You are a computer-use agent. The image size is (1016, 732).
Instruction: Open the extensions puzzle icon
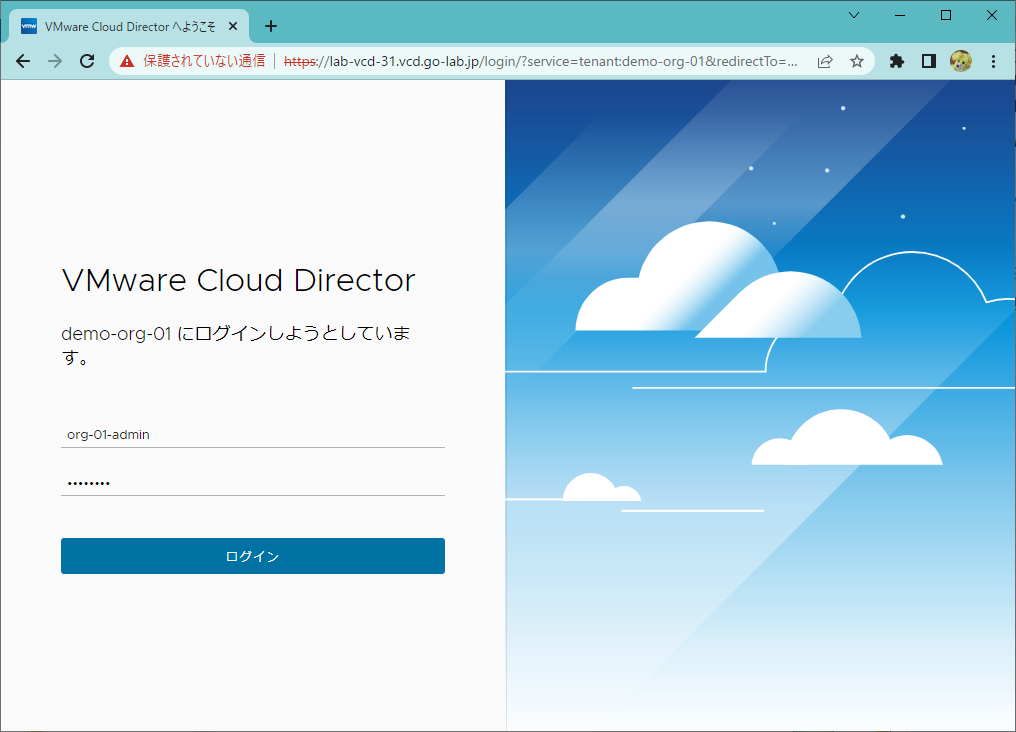[897, 62]
